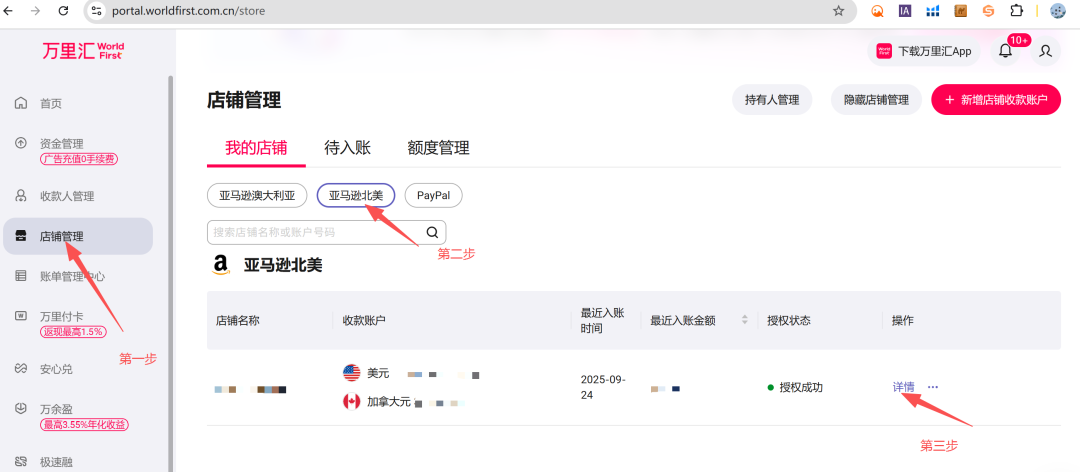Click the orange Q extension icon
Viewport: 1080px width, 472px height.
(878, 10)
